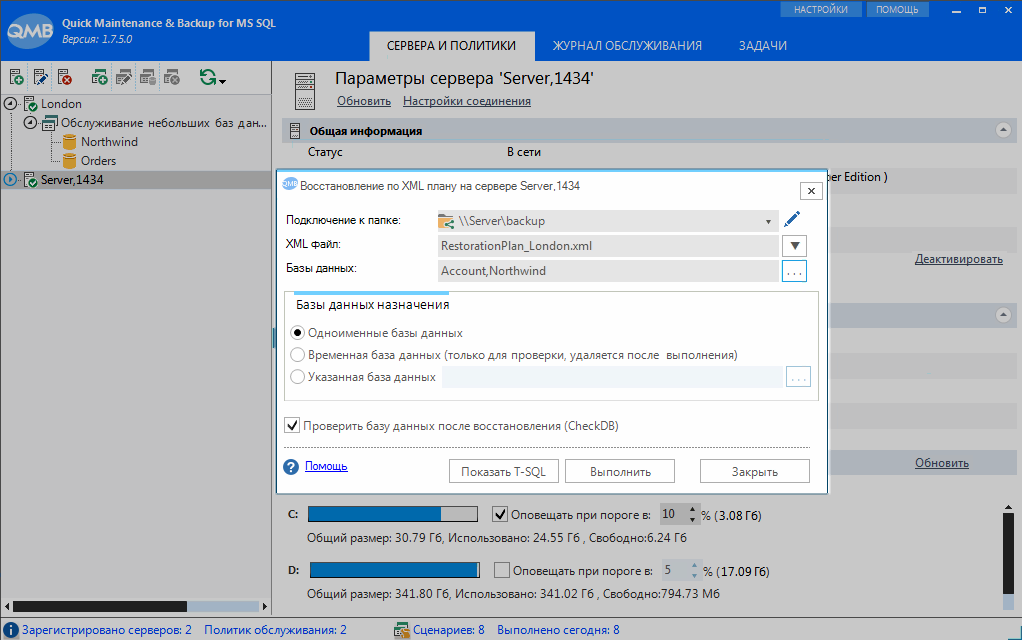Click the server tree horizontal scrollbar
Screen dimensions: 1022x640
tap(136, 606)
